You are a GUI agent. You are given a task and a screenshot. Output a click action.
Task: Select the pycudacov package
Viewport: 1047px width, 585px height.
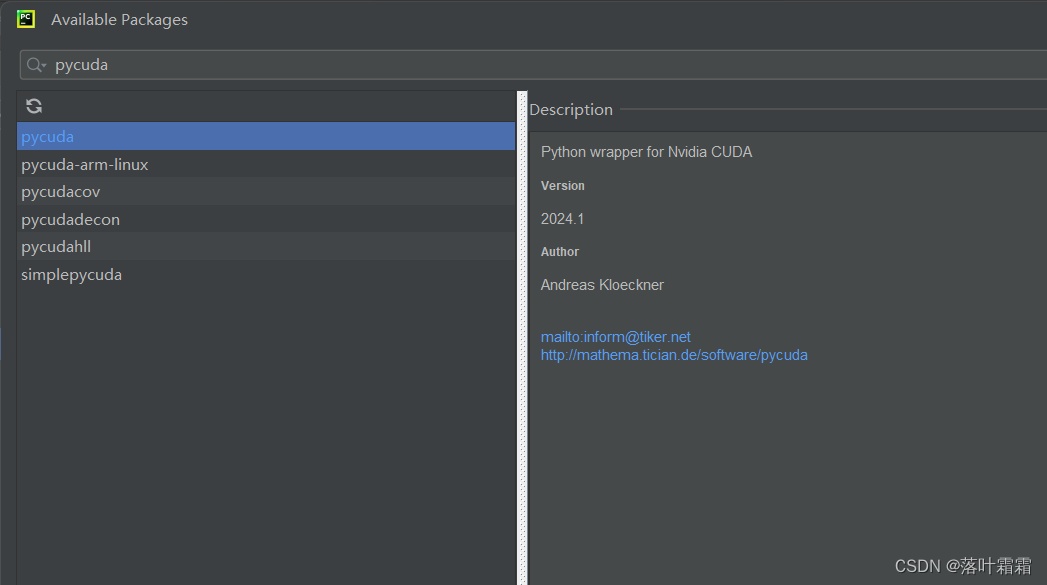click(x=266, y=192)
